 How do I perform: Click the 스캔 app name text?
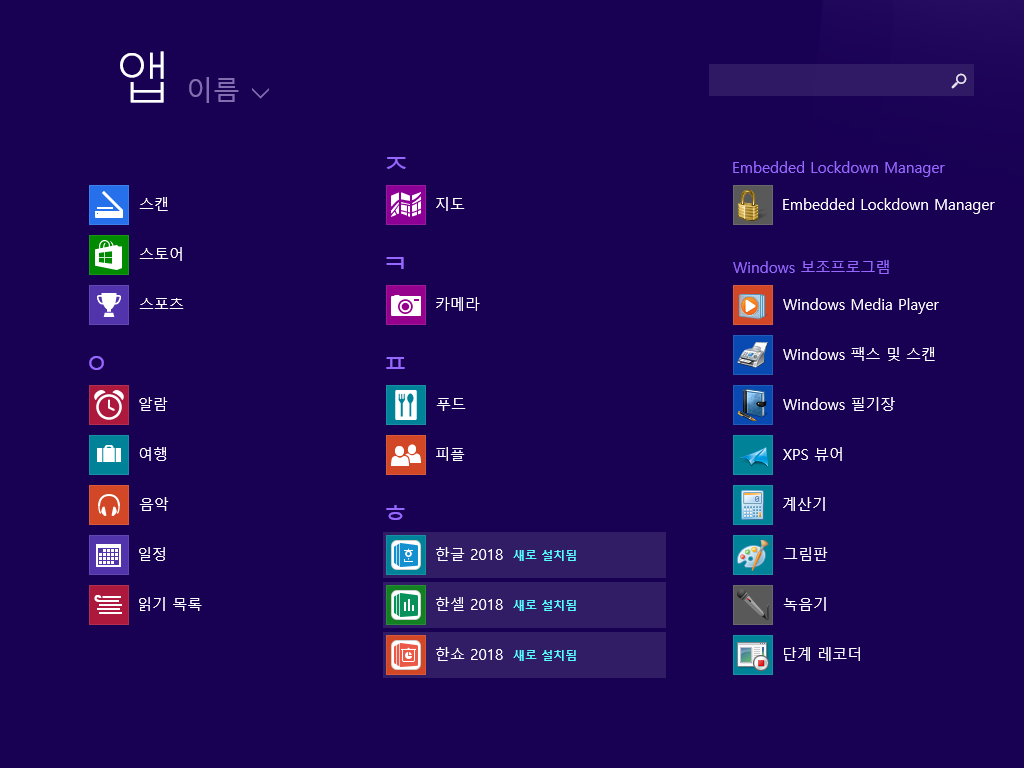[x=153, y=204]
